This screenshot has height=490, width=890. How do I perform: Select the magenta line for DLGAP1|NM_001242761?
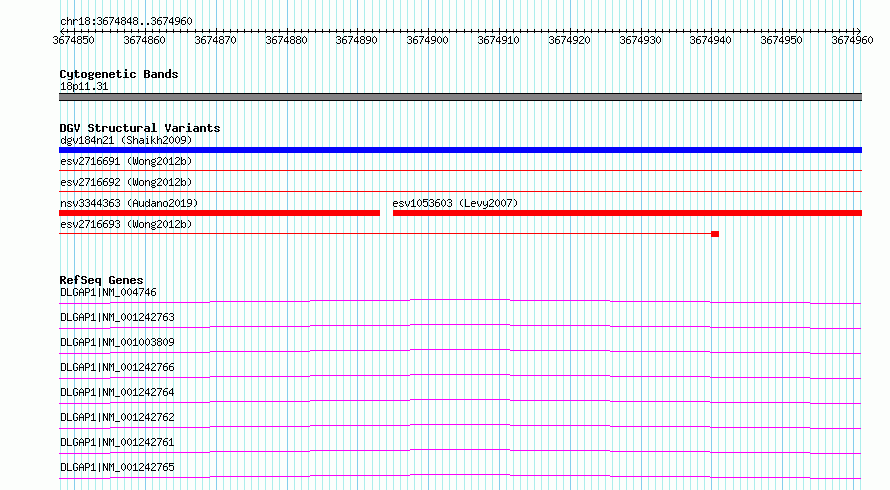[x=460, y=451]
